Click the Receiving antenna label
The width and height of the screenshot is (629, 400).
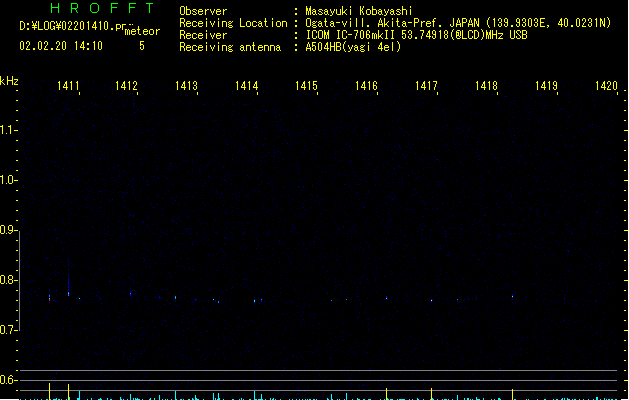click(230, 47)
